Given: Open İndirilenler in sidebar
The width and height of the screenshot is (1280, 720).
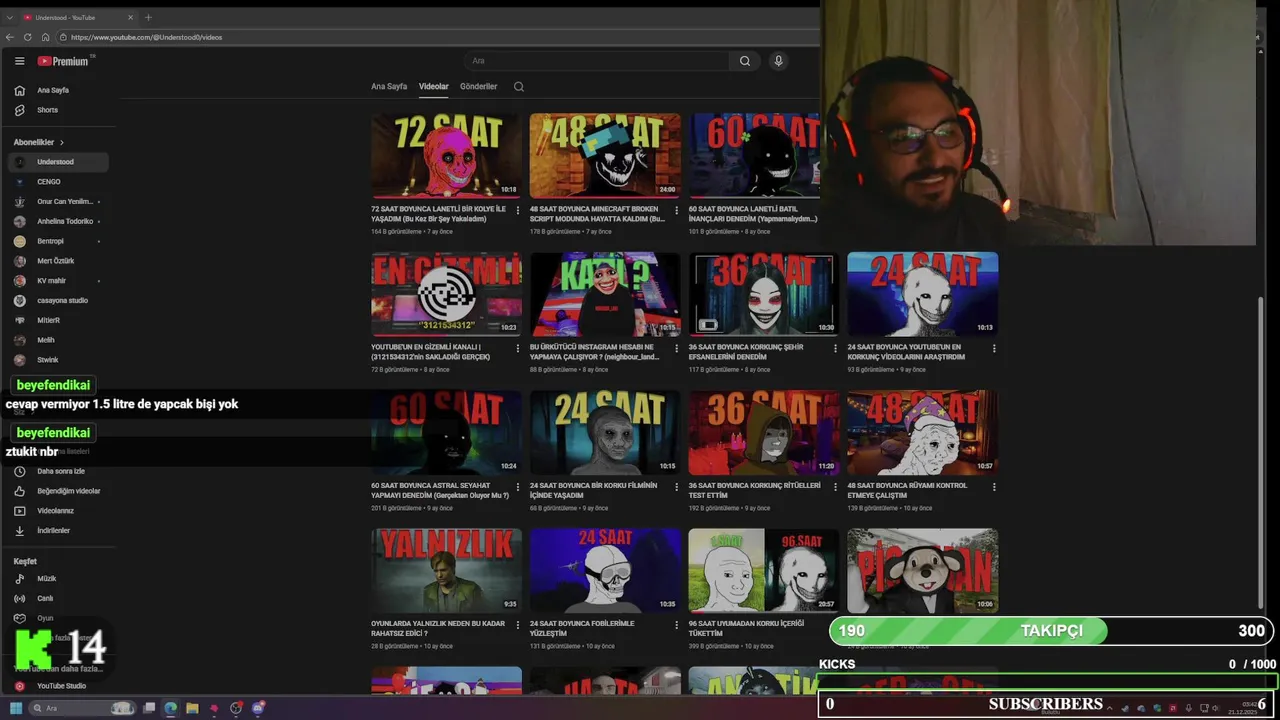Looking at the screenshot, I should pyautogui.click(x=60, y=531).
